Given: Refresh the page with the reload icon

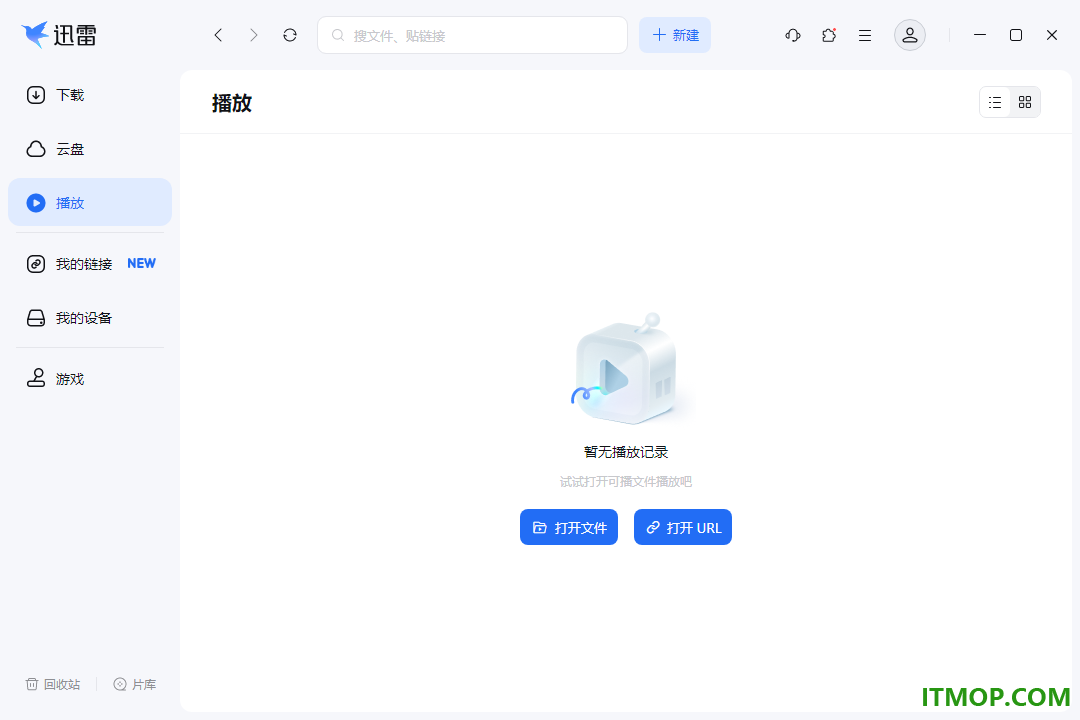Looking at the screenshot, I should click(290, 35).
